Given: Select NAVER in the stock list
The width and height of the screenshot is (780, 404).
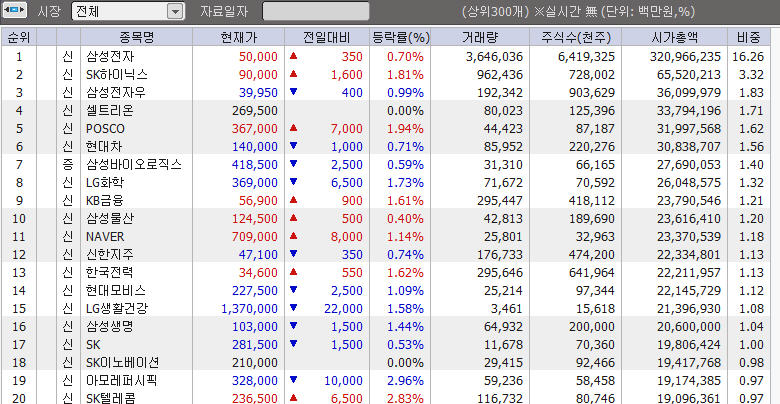Looking at the screenshot, I should [x=106, y=236].
